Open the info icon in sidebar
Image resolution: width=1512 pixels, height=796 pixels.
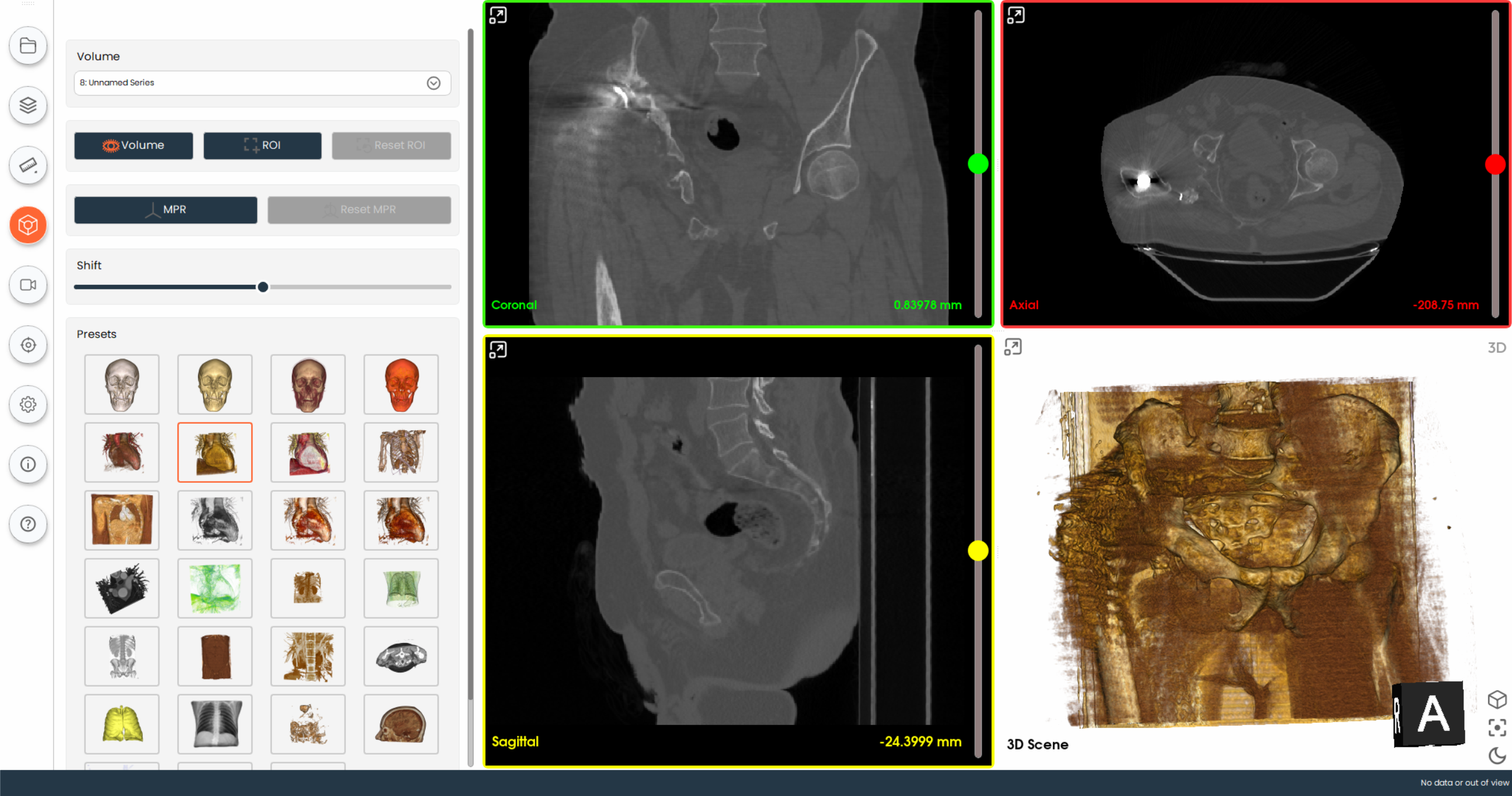(28, 464)
